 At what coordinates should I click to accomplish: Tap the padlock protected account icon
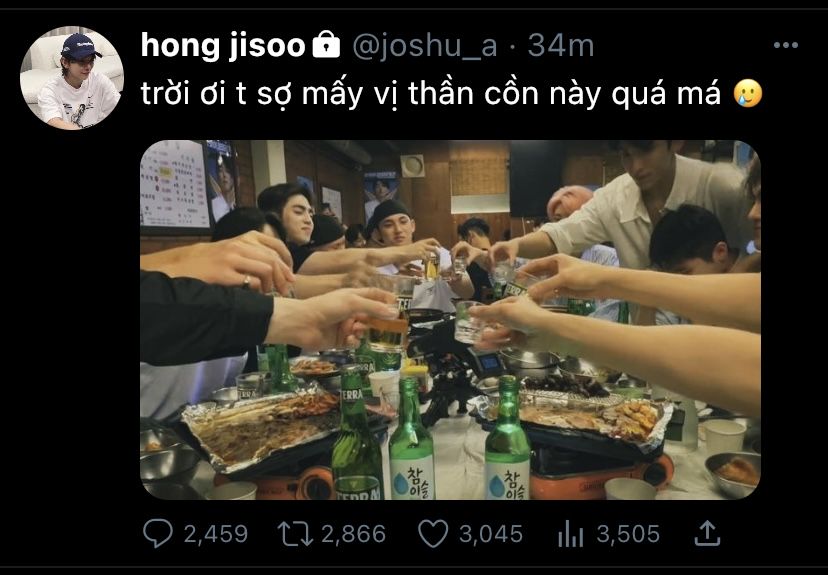[326, 44]
